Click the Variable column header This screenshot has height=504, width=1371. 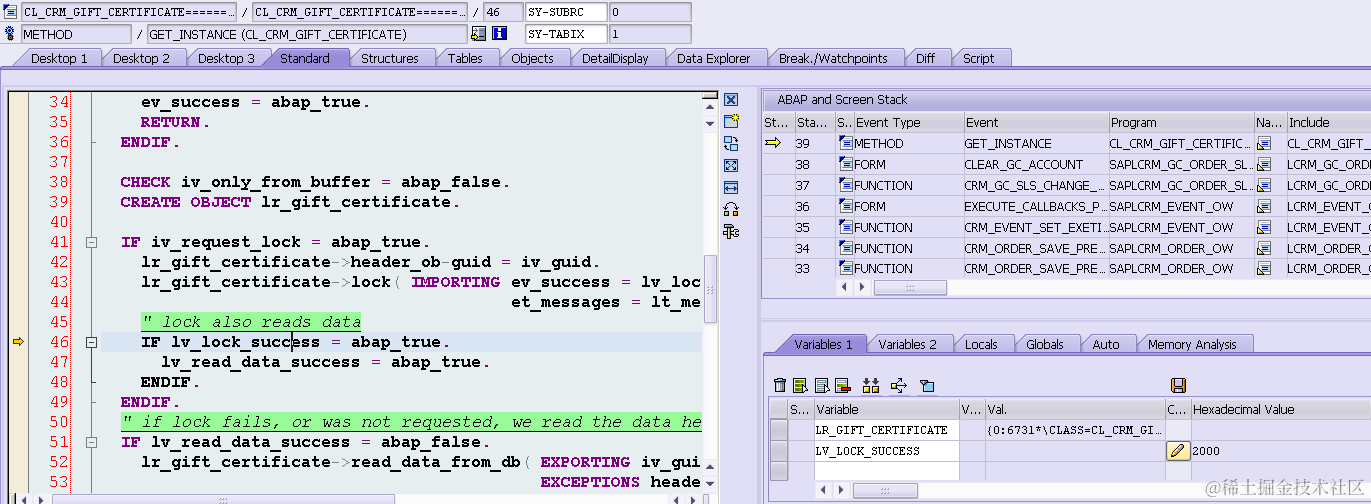(x=886, y=409)
